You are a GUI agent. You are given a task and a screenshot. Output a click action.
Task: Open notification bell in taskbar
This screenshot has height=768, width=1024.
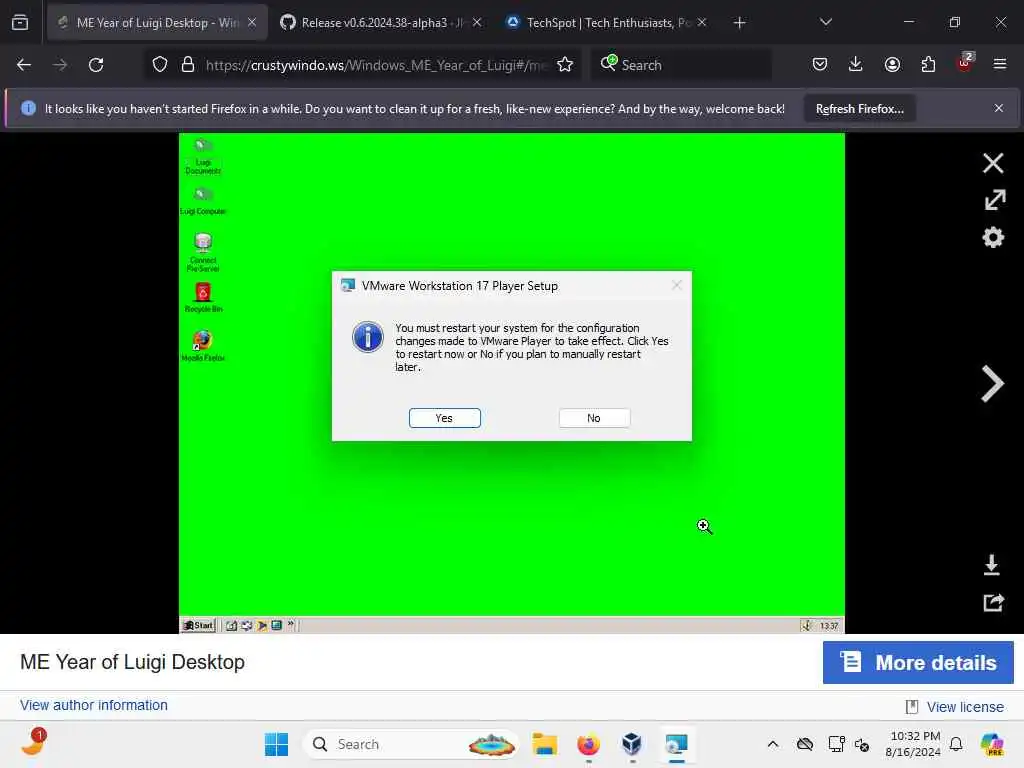(955, 744)
